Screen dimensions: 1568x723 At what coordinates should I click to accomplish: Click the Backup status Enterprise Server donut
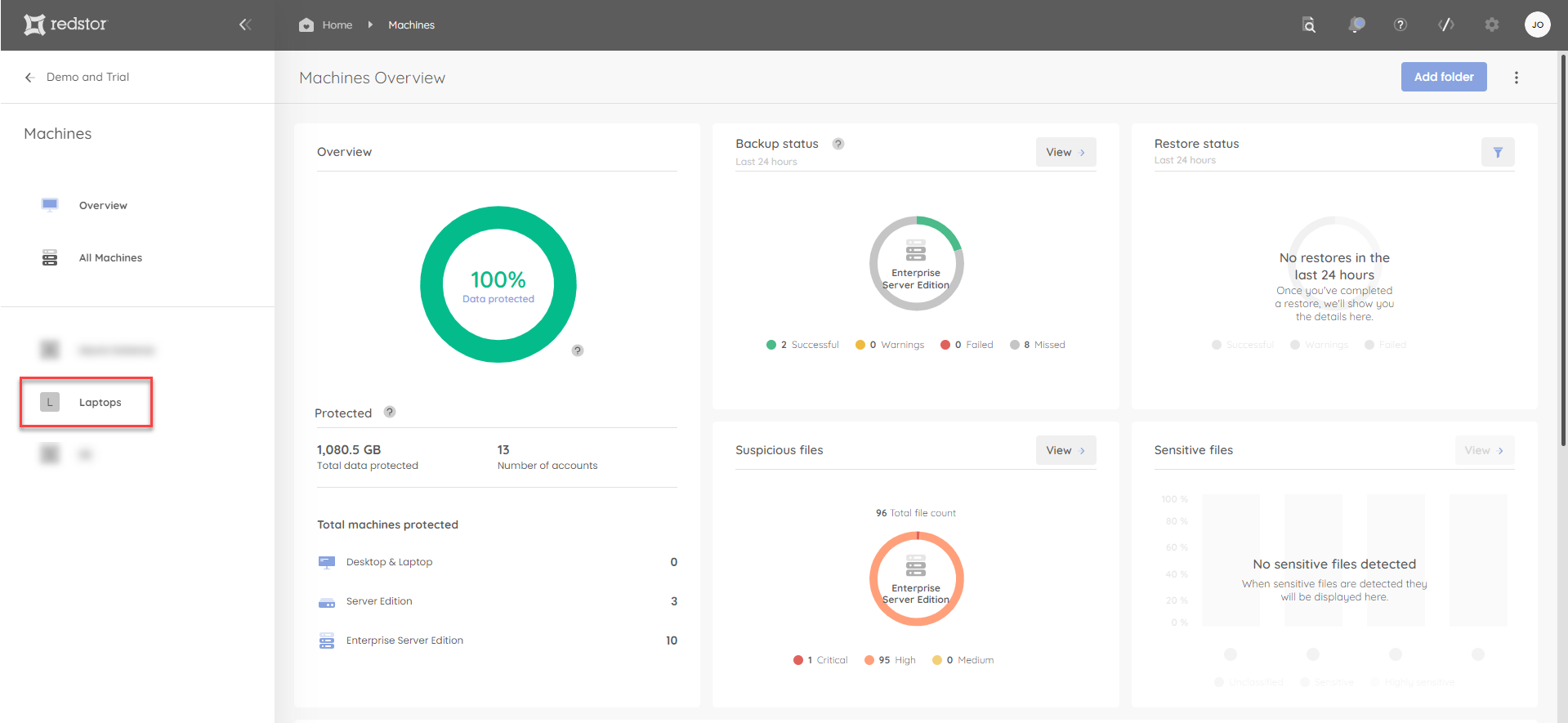click(x=916, y=263)
